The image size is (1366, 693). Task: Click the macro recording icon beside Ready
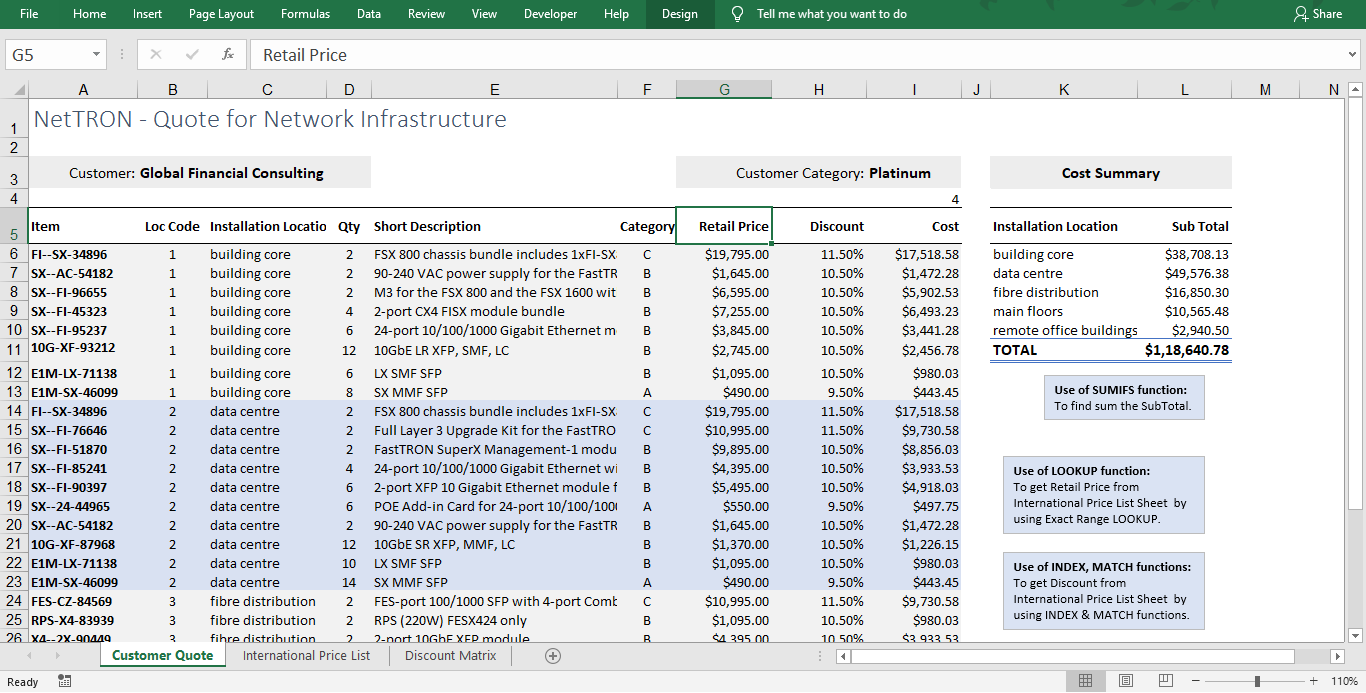click(x=64, y=680)
